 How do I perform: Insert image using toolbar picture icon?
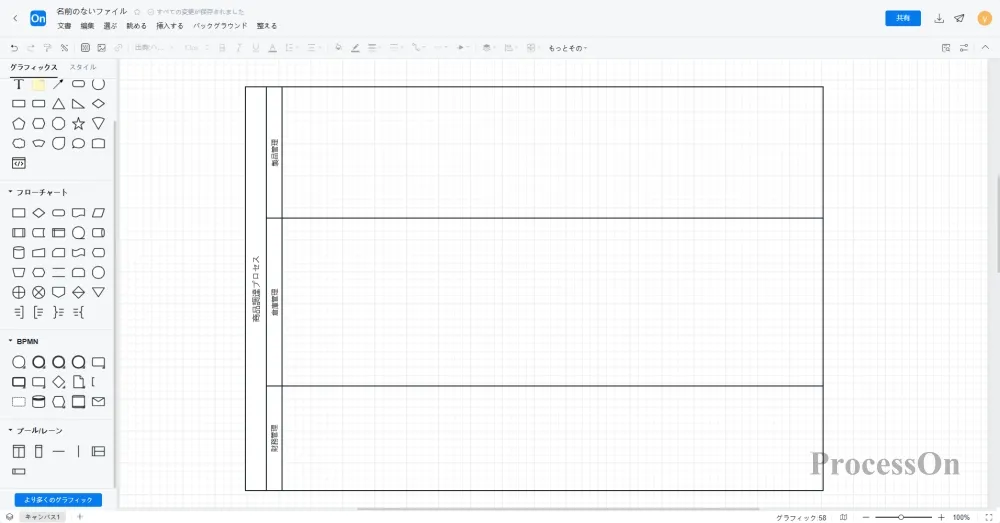101,47
